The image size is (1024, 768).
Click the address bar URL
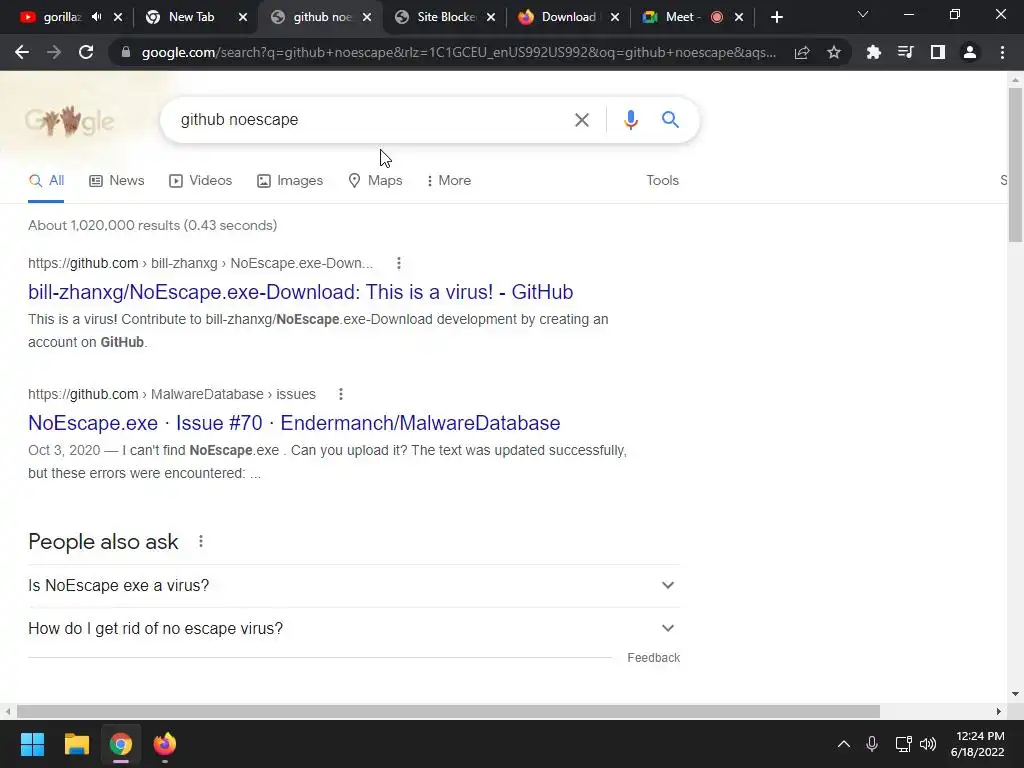pos(458,52)
